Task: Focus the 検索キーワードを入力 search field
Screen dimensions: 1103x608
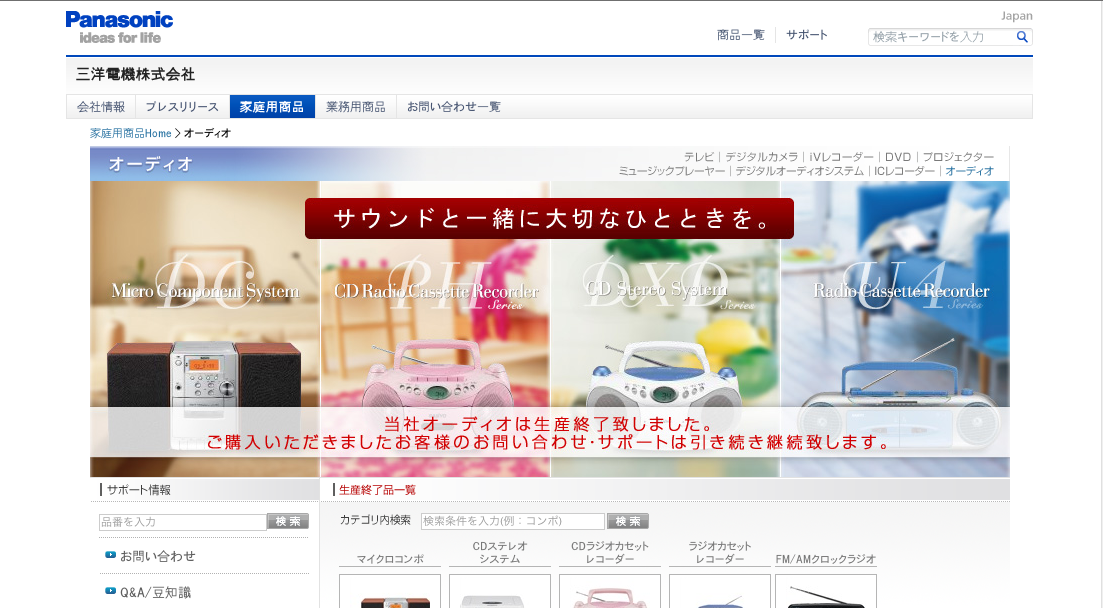Action: click(x=941, y=37)
